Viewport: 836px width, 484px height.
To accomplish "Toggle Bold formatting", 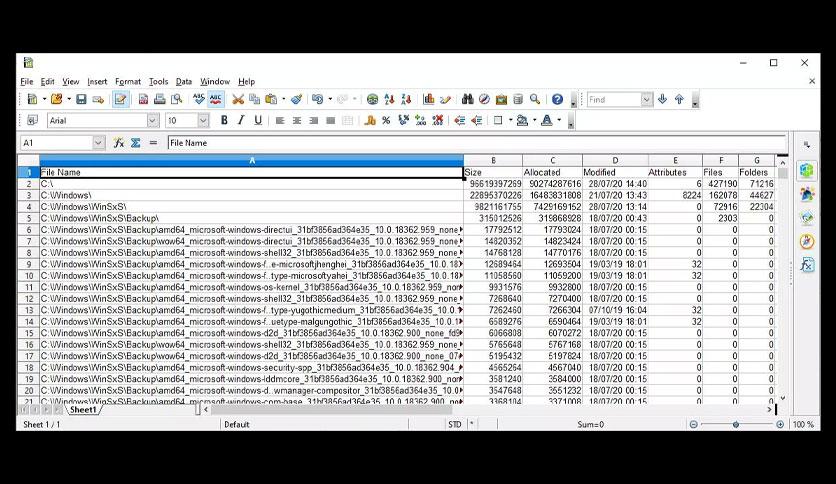I will [224, 120].
